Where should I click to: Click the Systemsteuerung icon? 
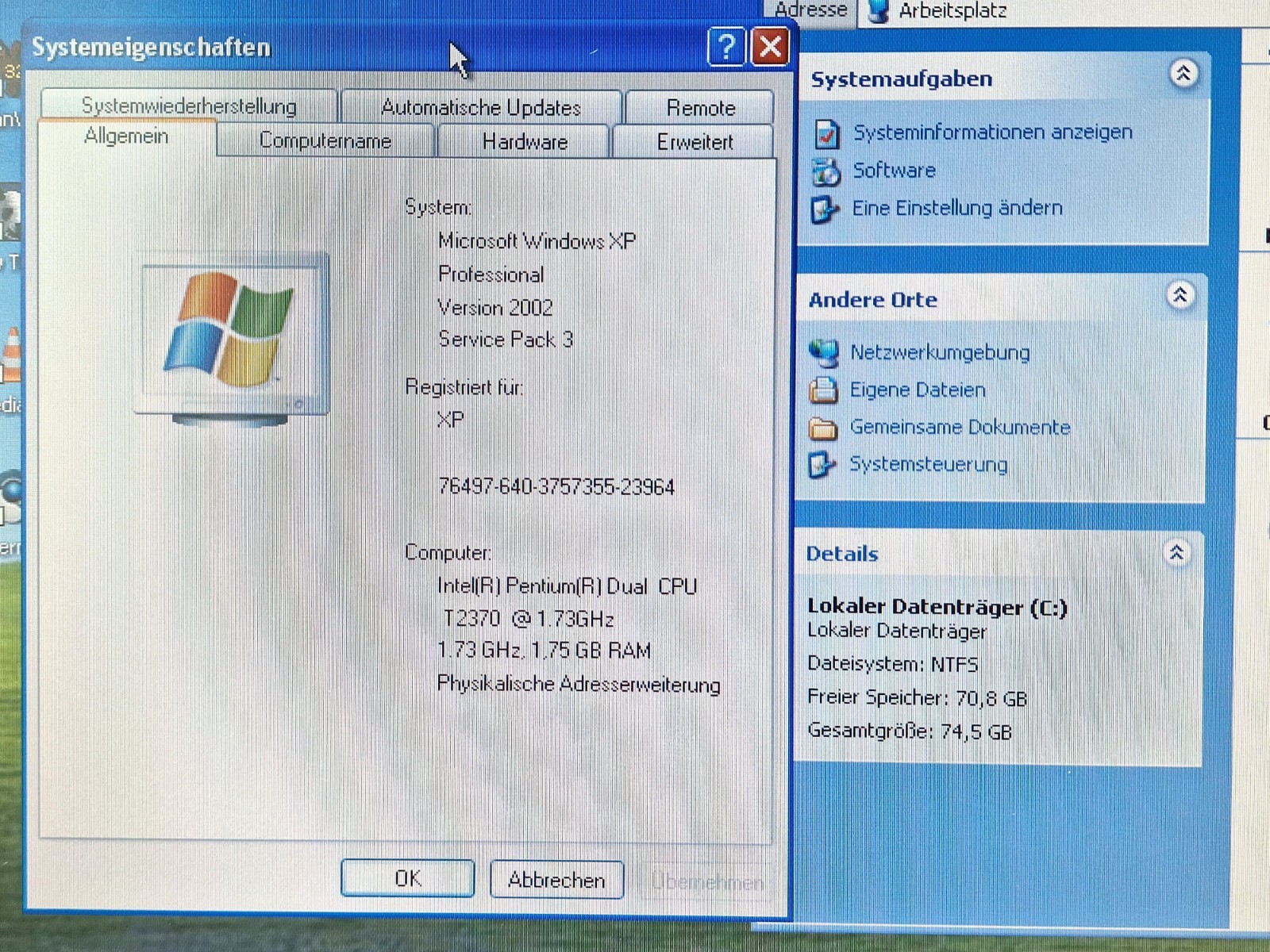[x=822, y=465]
